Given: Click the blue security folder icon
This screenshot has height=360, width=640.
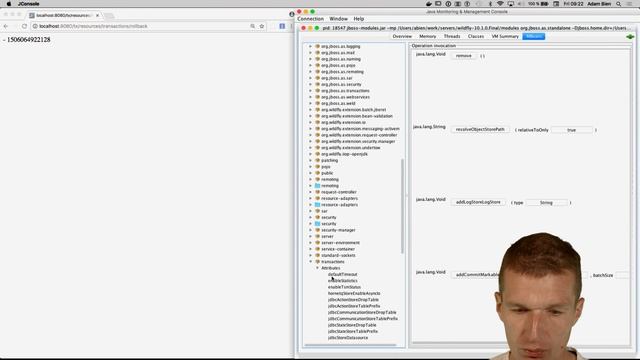Looking at the screenshot, I should 317,224.
